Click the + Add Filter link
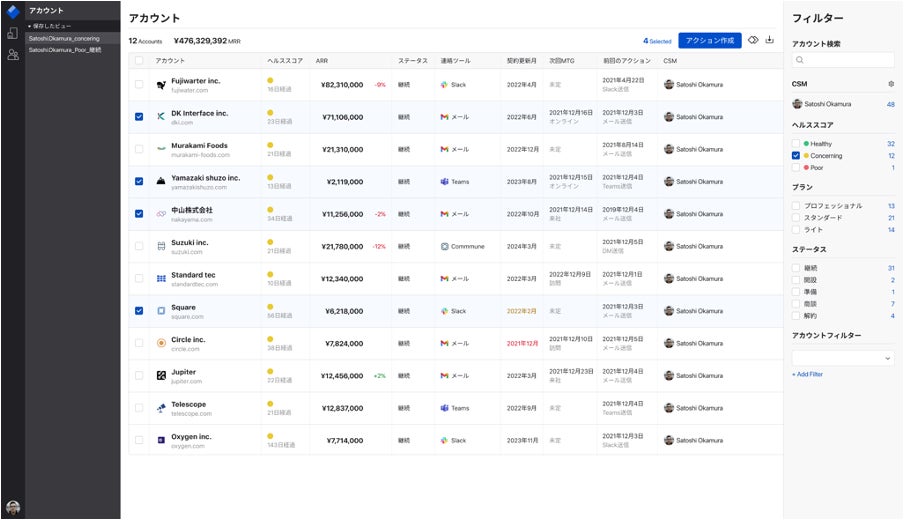 tap(807, 374)
